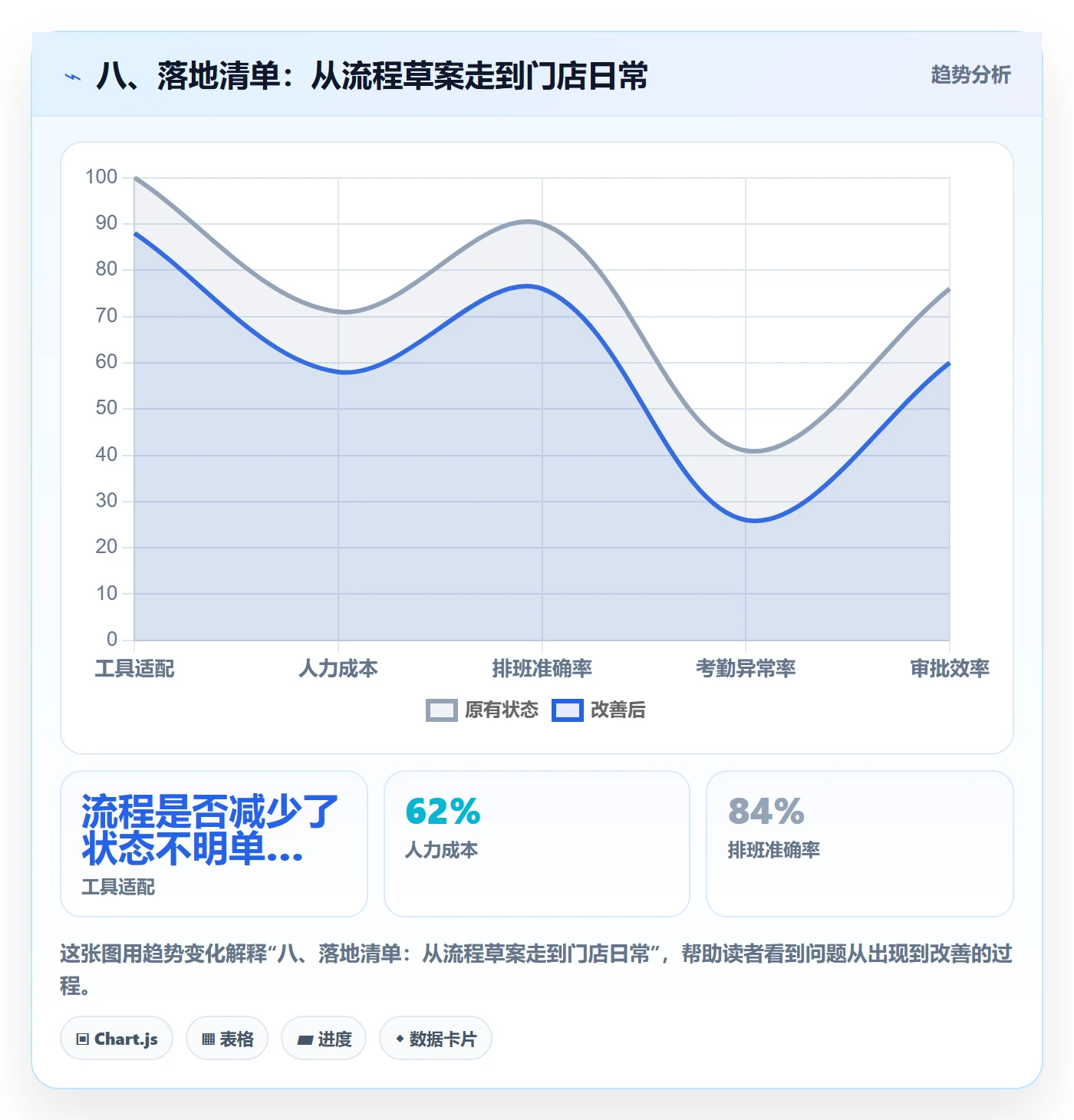1074x1120 pixels.
Task: Click the 原有状态 legend label
Action: pos(502,710)
